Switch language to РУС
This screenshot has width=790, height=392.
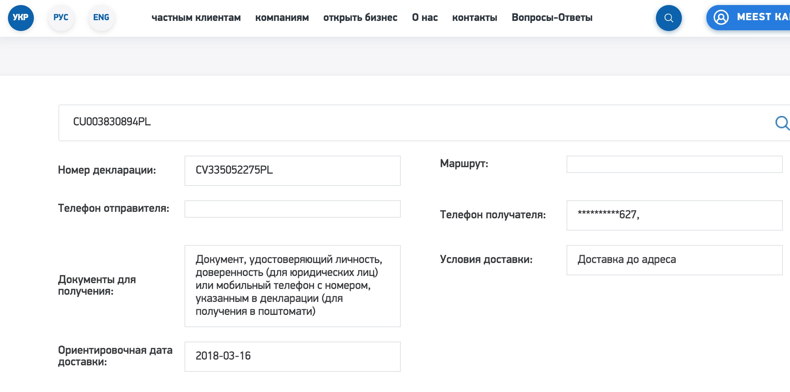(x=61, y=18)
